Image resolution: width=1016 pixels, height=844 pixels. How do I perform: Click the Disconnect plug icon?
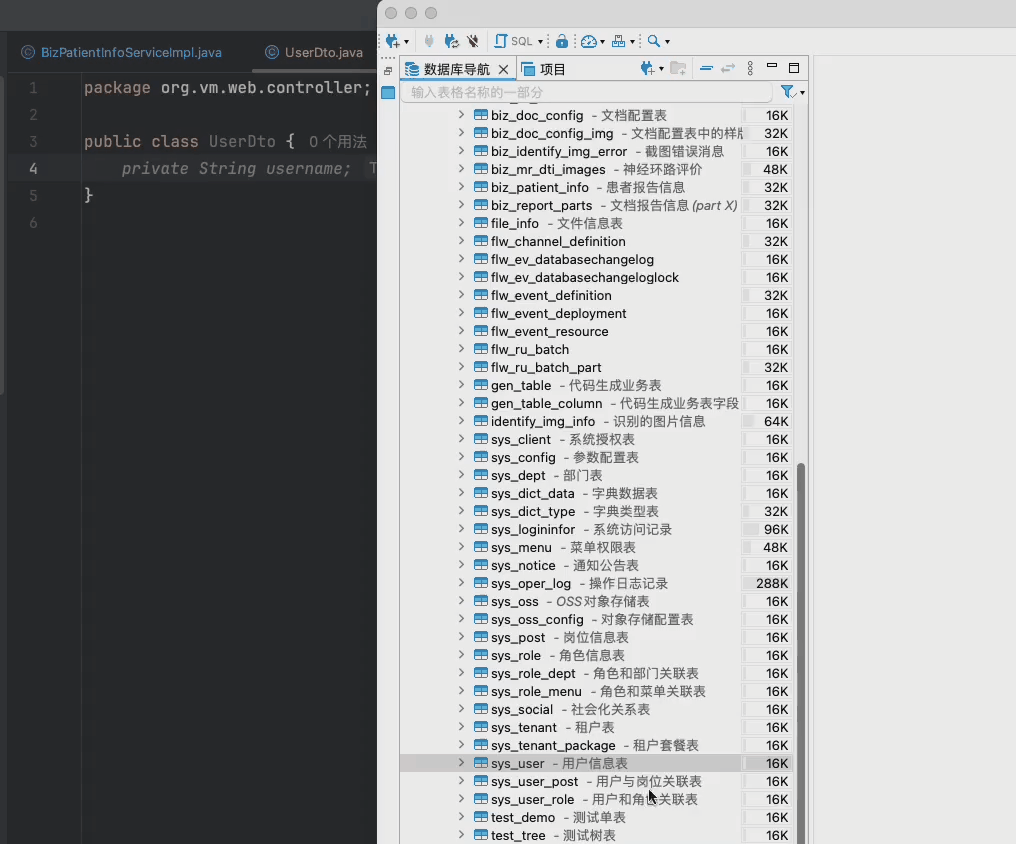point(473,41)
